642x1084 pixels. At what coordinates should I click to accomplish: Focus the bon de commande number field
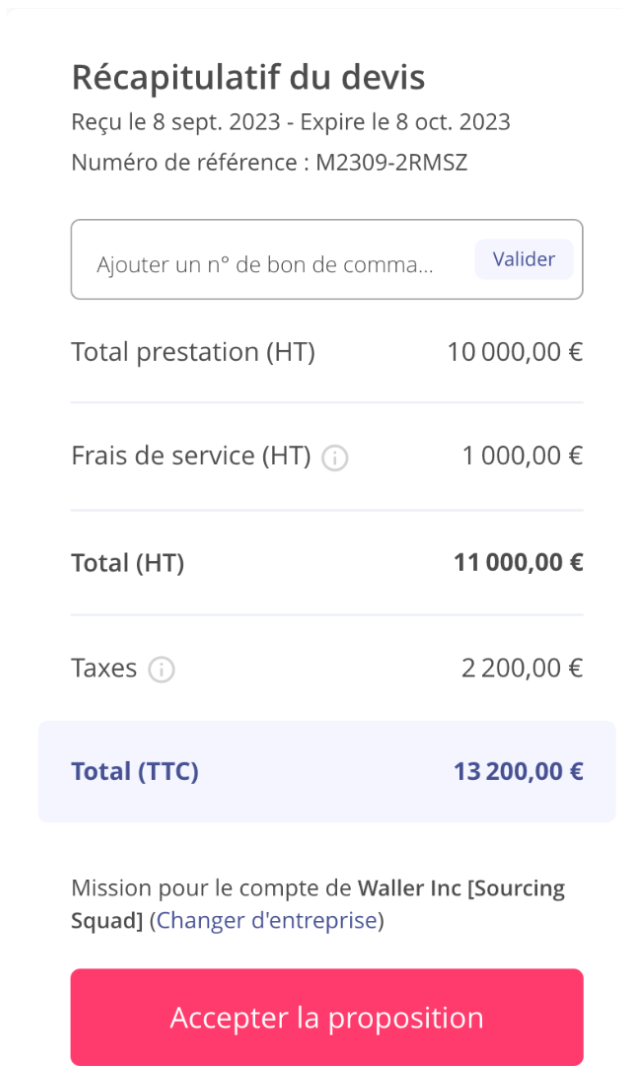tap(265, 264)
